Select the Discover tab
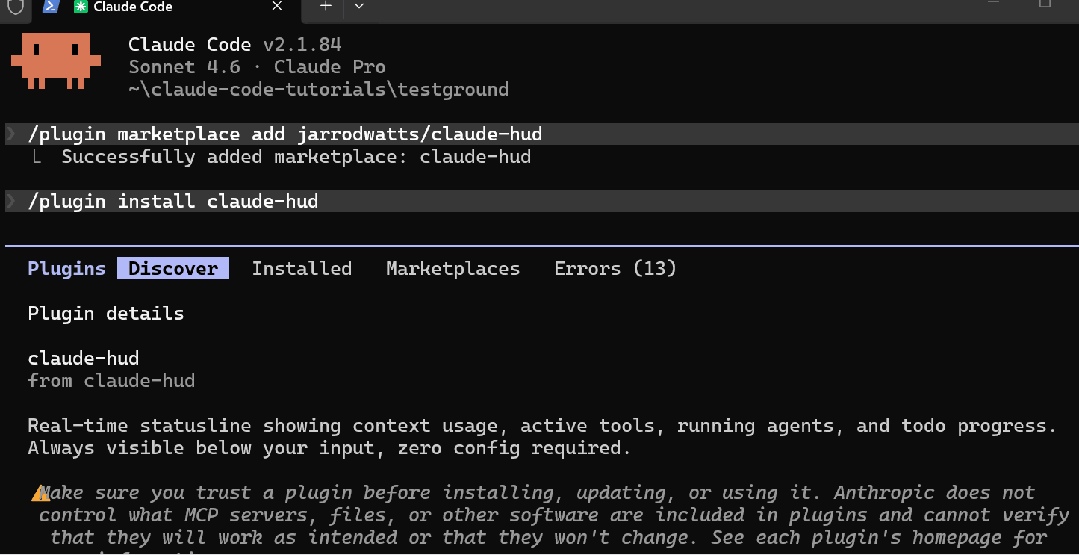Screen dimensions: 1079x555 click(173, 268)
